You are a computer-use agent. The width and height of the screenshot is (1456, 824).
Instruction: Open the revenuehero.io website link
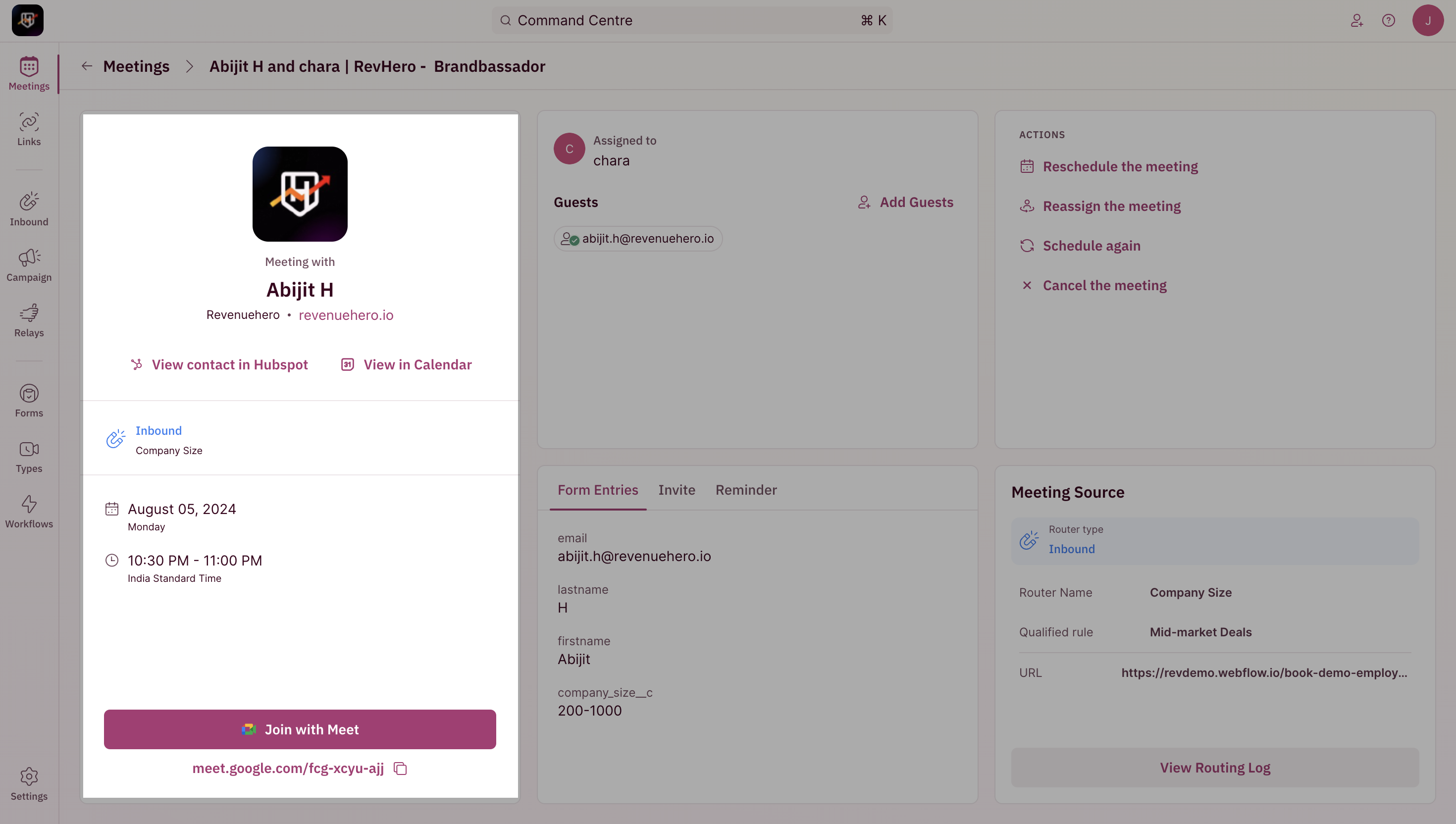point(346,315)
